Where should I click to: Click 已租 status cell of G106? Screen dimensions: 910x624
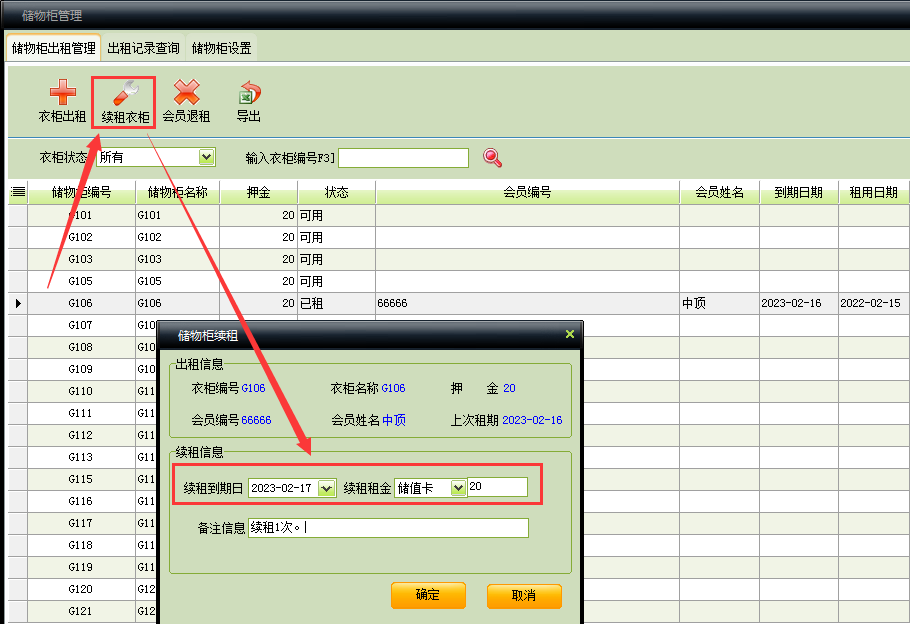337,304
